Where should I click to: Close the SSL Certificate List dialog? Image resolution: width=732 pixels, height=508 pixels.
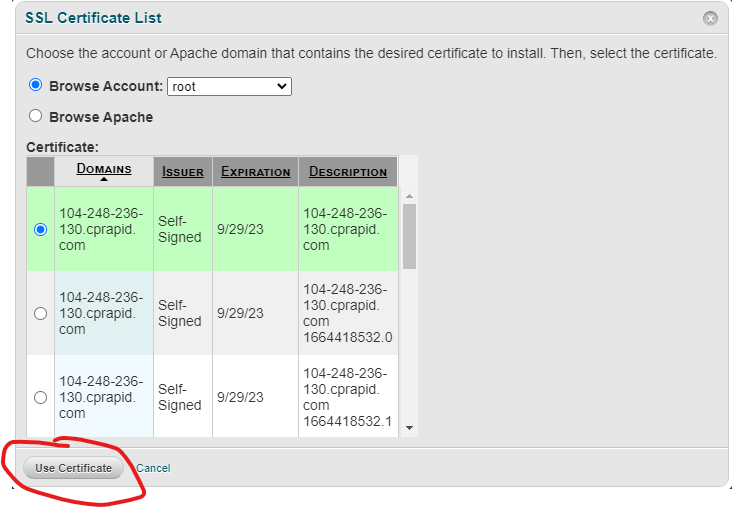click(710, 18)
